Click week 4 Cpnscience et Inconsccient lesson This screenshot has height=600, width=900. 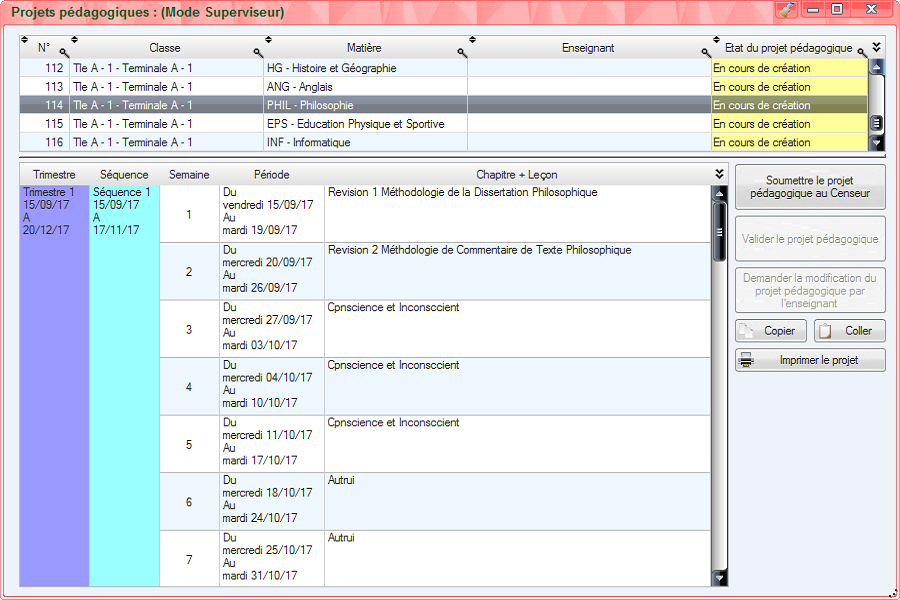coord(517,386)
